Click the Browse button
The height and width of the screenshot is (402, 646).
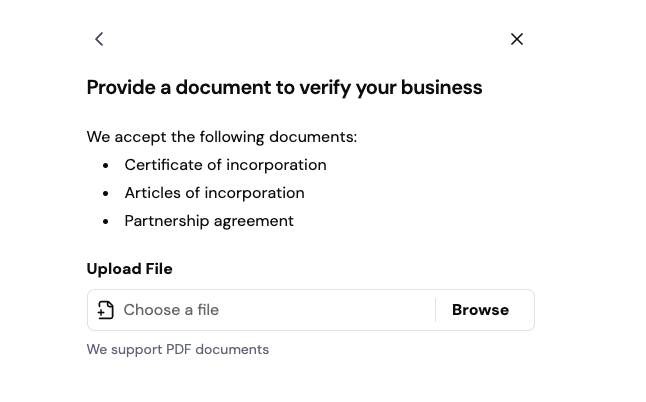tap(480, 310)
